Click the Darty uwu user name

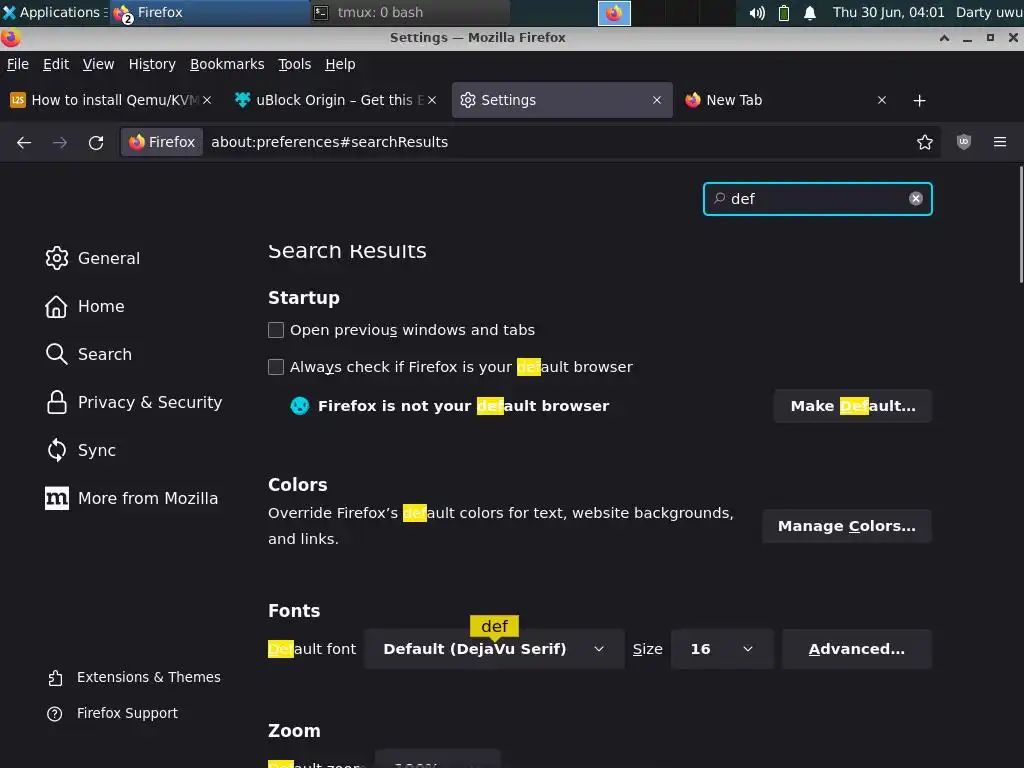click(989, 12)
